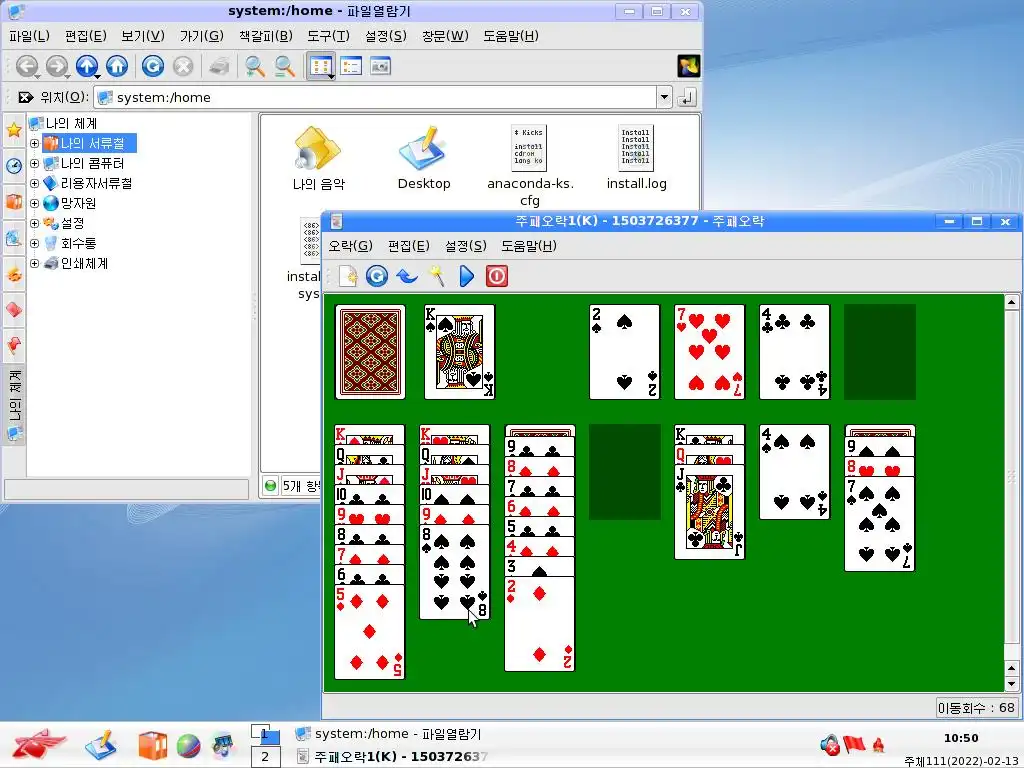Open 편집(E) menu in card game
The image size is (1024, 768).
pyautogui.click(x=408, y=246)
